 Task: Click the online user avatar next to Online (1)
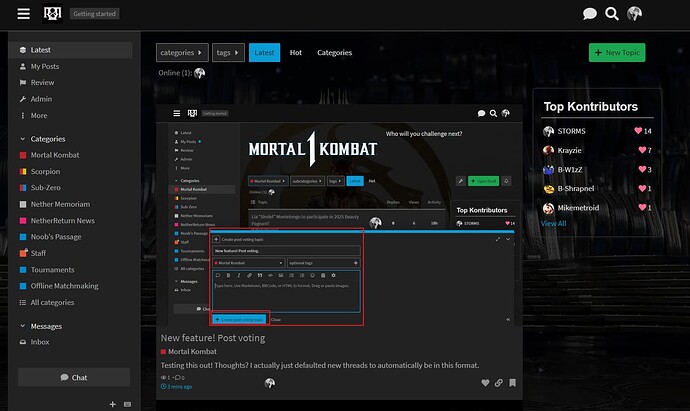(x=199, y=73)
